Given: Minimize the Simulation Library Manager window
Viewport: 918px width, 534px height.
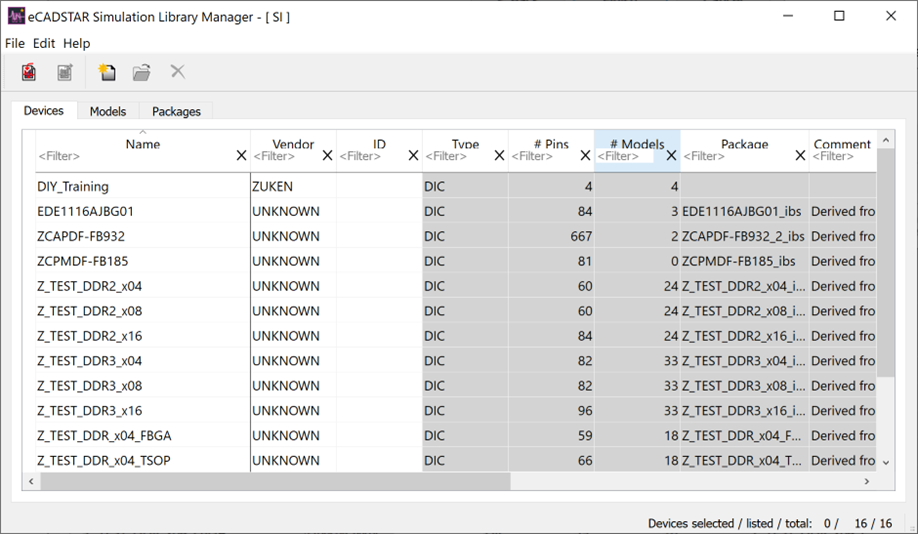Looking at the screenshot, I should [788, 16].
